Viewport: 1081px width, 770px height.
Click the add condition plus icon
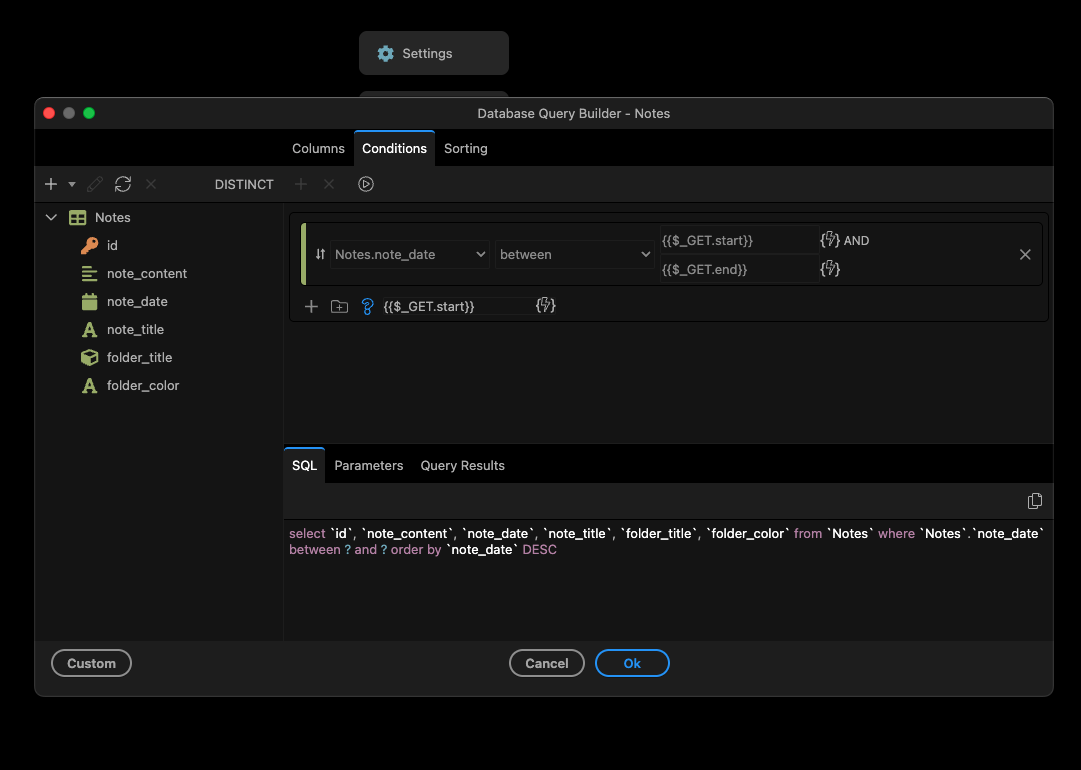pos(311,307)
